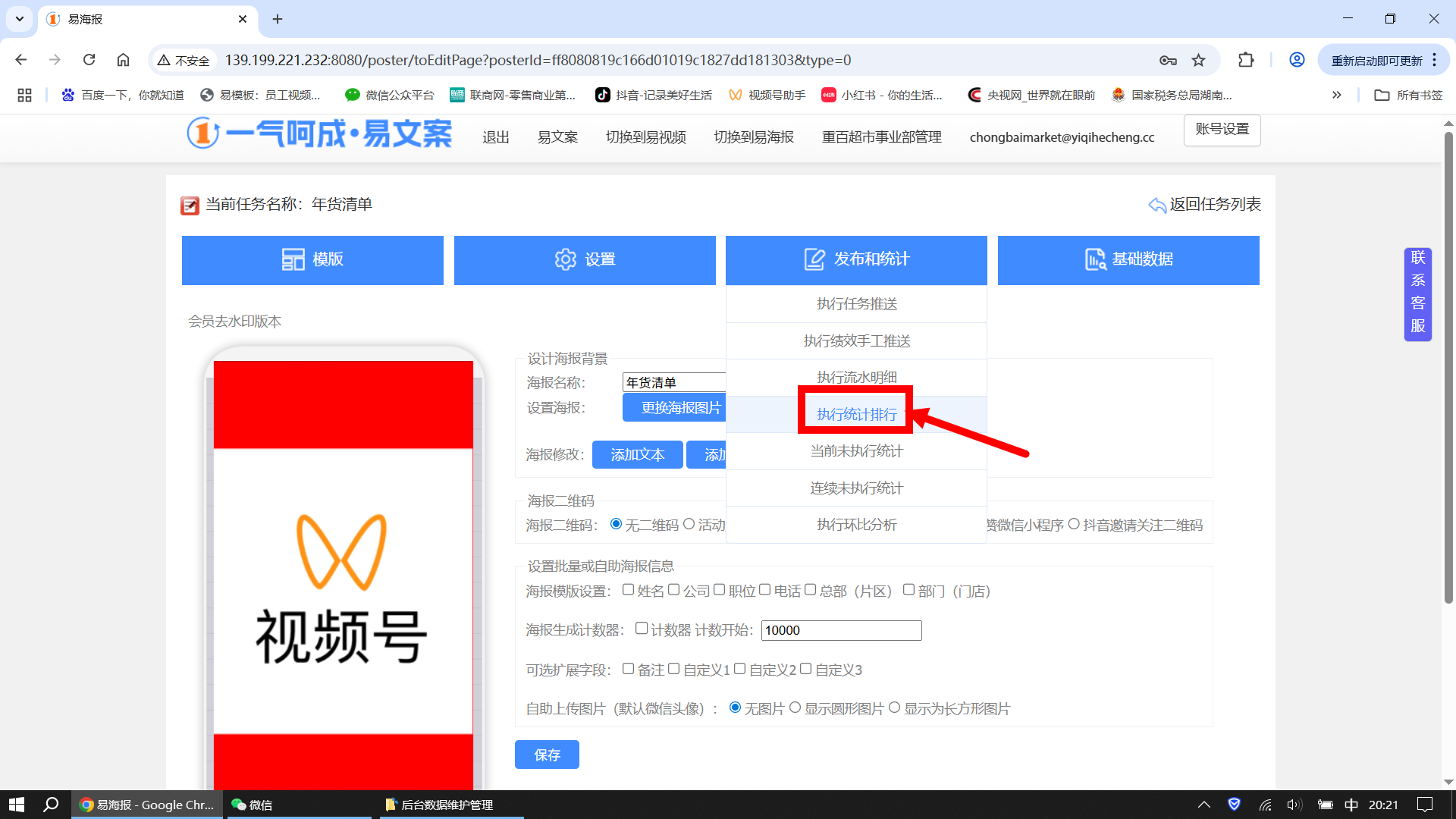Image resolution: width=1456 pixels, height=819 pixels.
Task: Choose 执行任务推送 from the menu
Action: pos(856,304)
